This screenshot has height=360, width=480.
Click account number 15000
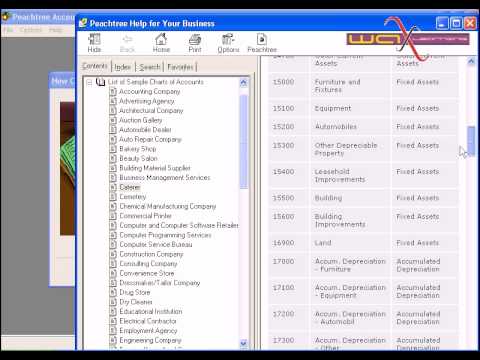[283, 82]
